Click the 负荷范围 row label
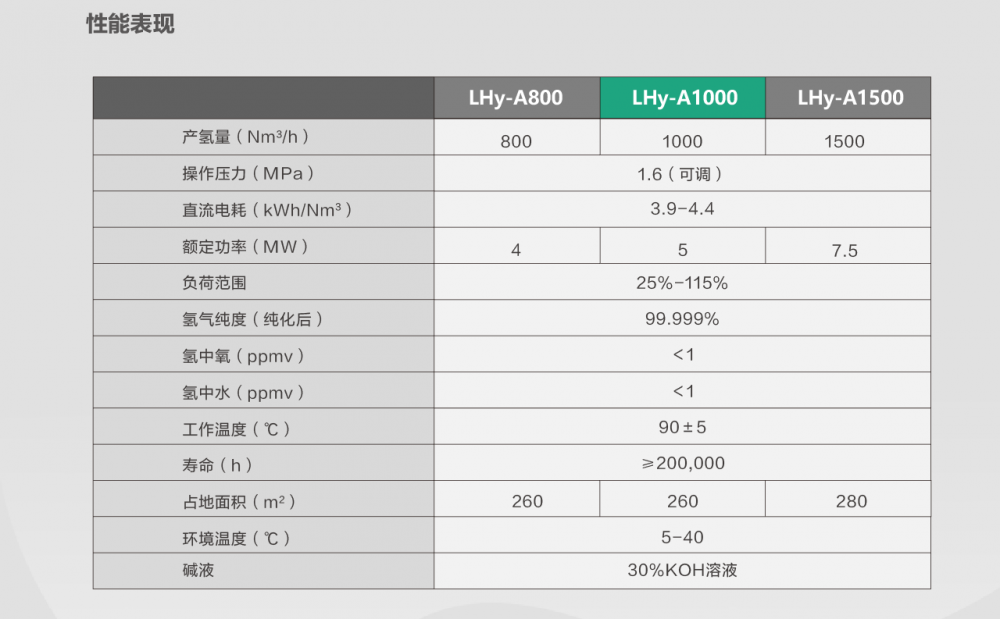 (214, 283)
